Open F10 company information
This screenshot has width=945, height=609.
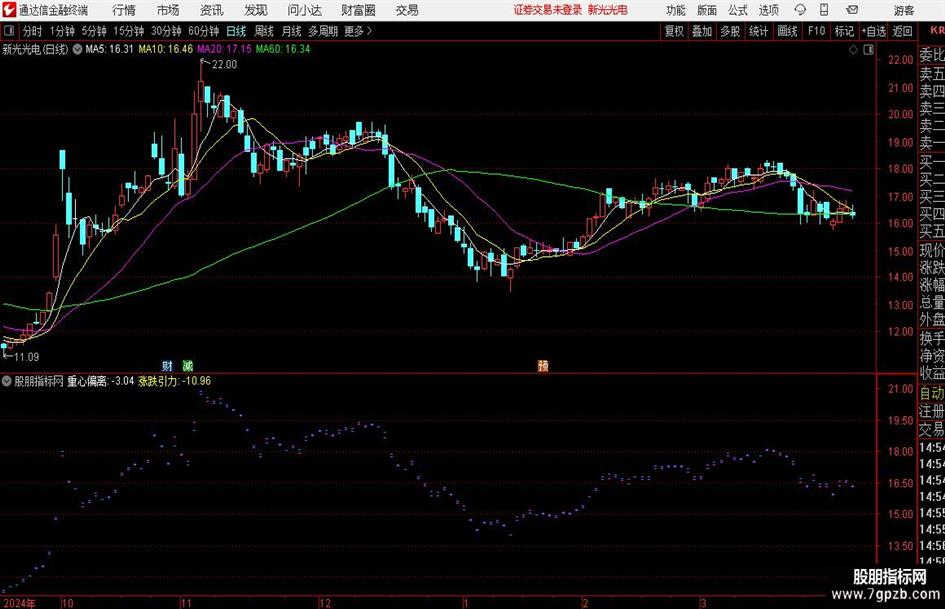point(816,31)
